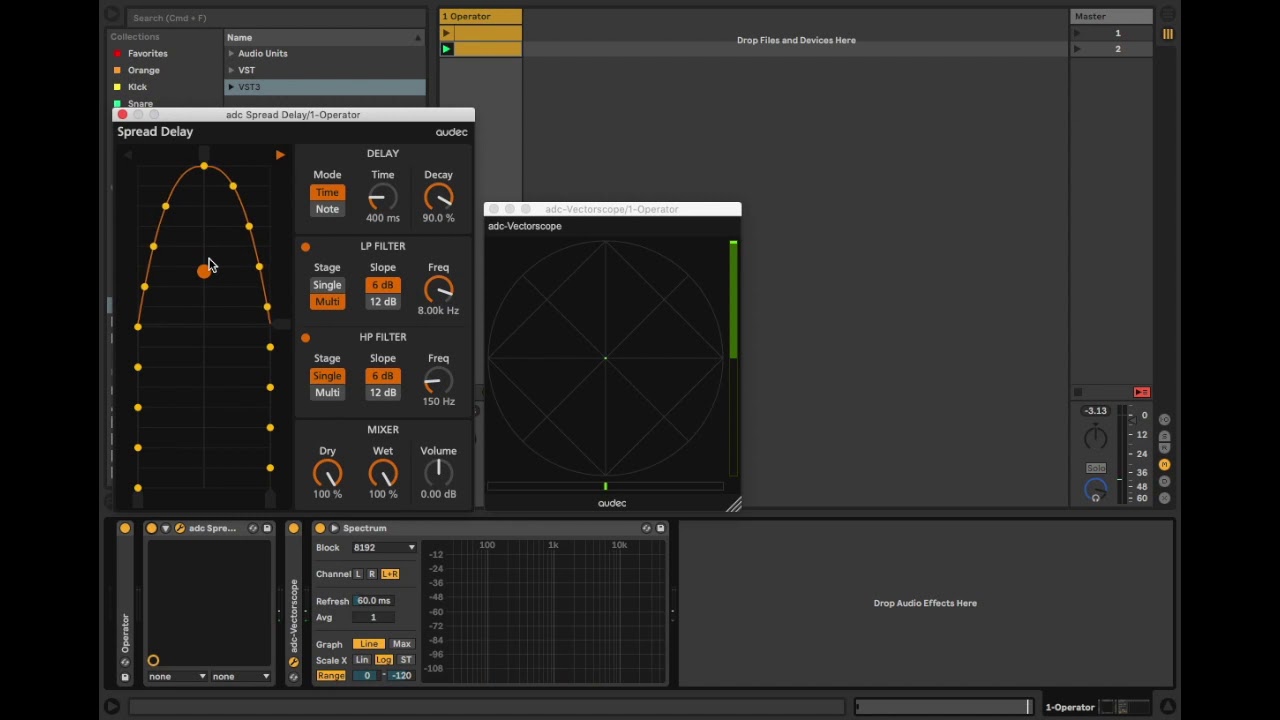The image size is (1280, 720).
Task: Click hot-swap icon on adc Spread Delay device
Action: point(253,528)
